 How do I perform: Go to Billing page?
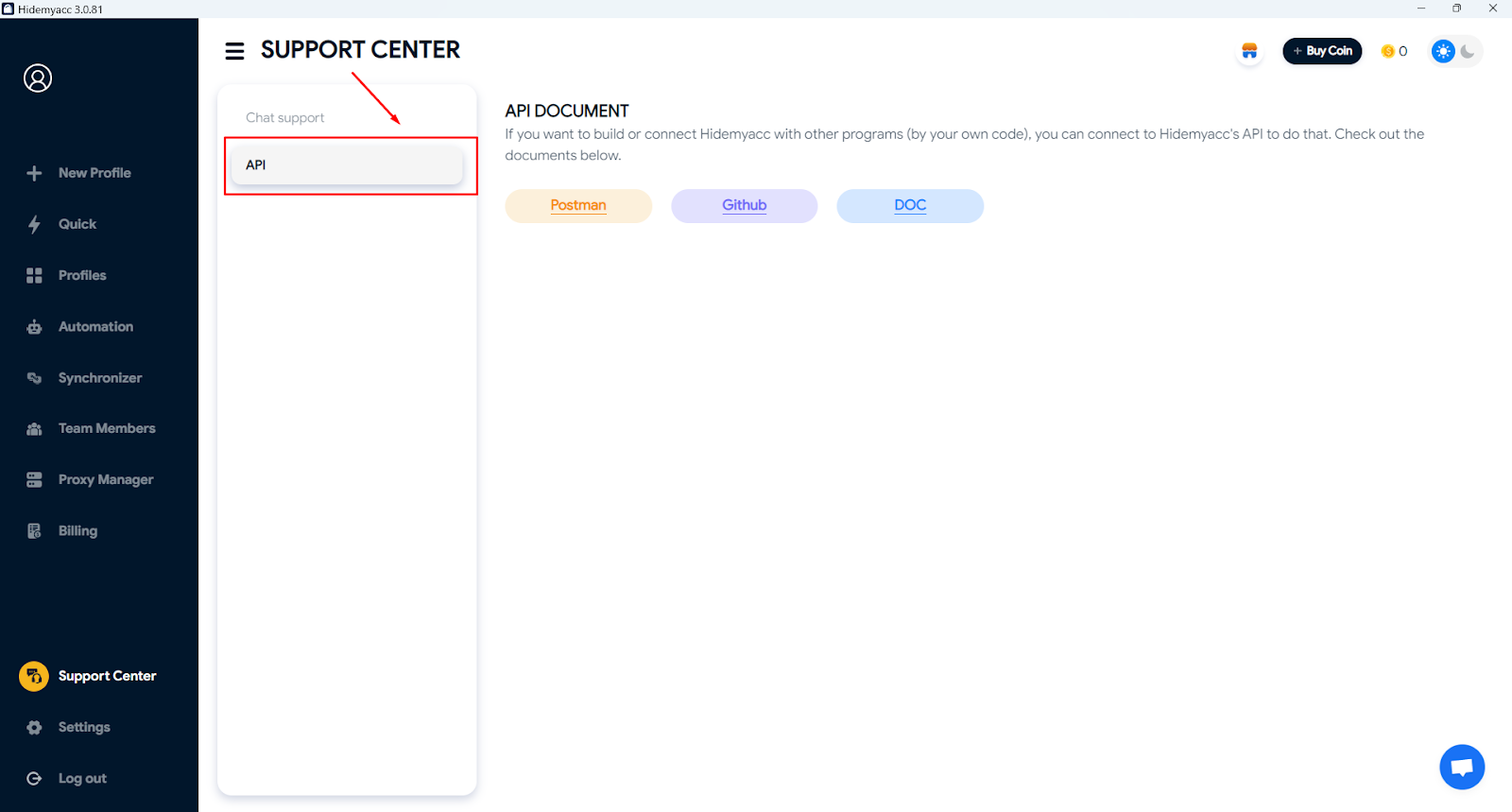77,531
